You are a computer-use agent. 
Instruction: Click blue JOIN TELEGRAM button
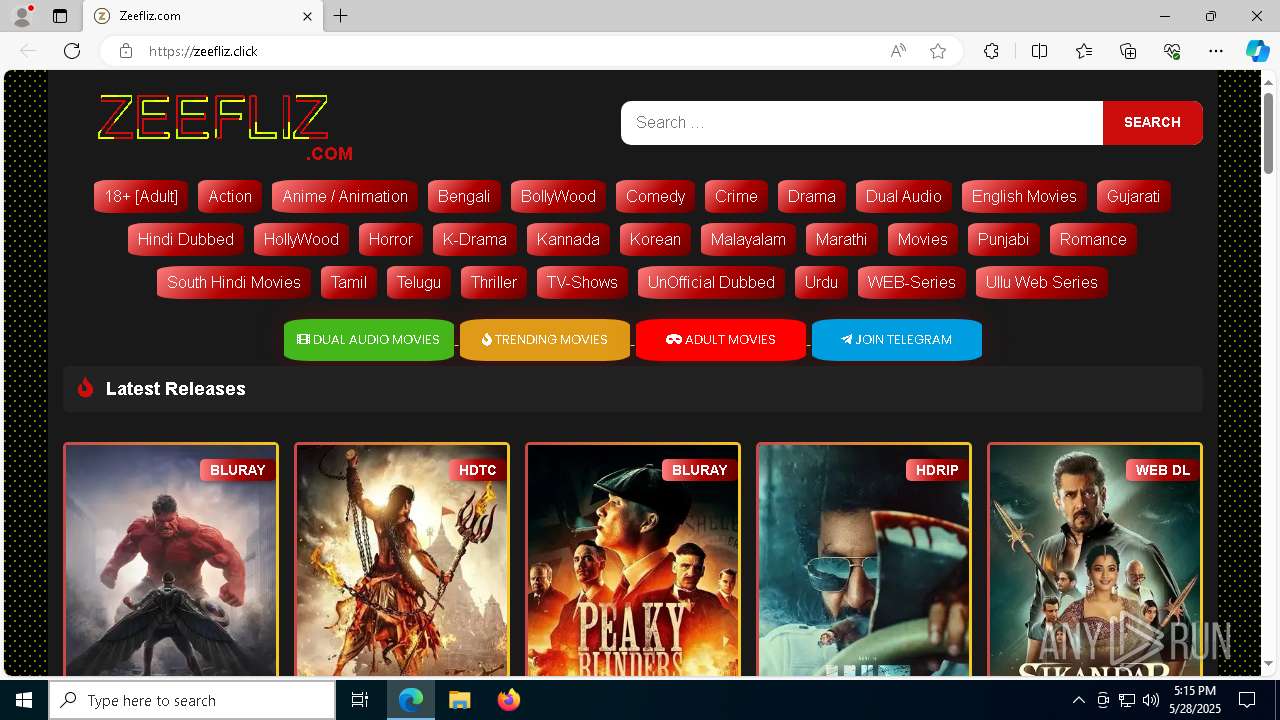click(x=897, y=340)
